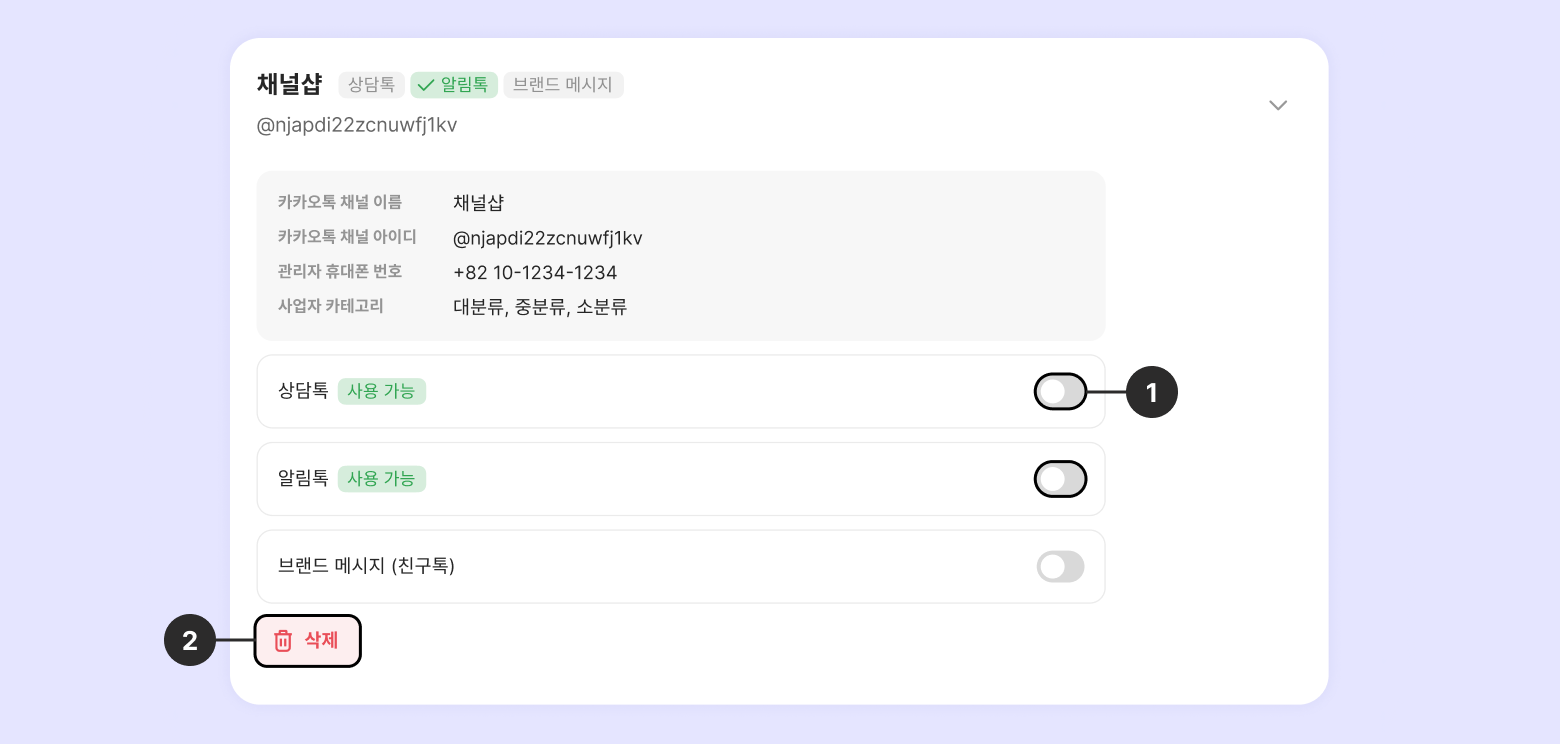Toggle the 상담톡 switch on
The width and height of the screenshot is (1560, 744).
1060,392
